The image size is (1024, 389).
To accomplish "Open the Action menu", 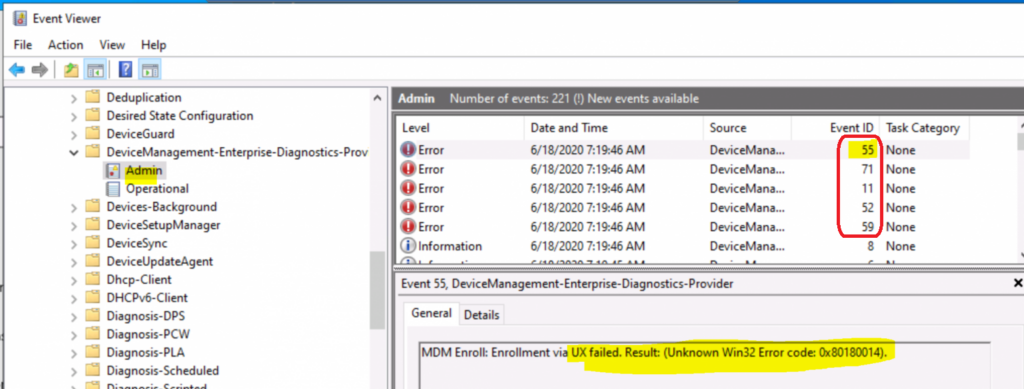I will (x=65, y=45).
